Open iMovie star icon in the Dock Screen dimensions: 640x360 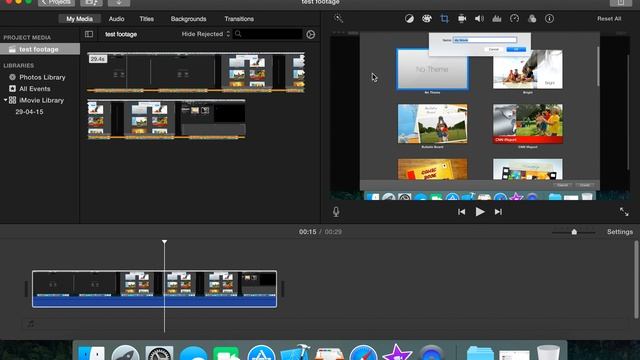point(397,353)
